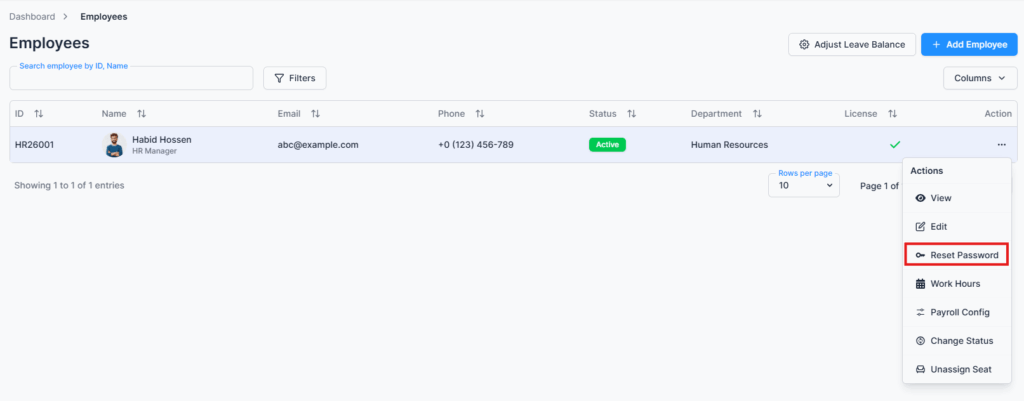This screenshot has width=1024, height=401.
Task: Open the Columns dropdown
Action: pos(979,78)
